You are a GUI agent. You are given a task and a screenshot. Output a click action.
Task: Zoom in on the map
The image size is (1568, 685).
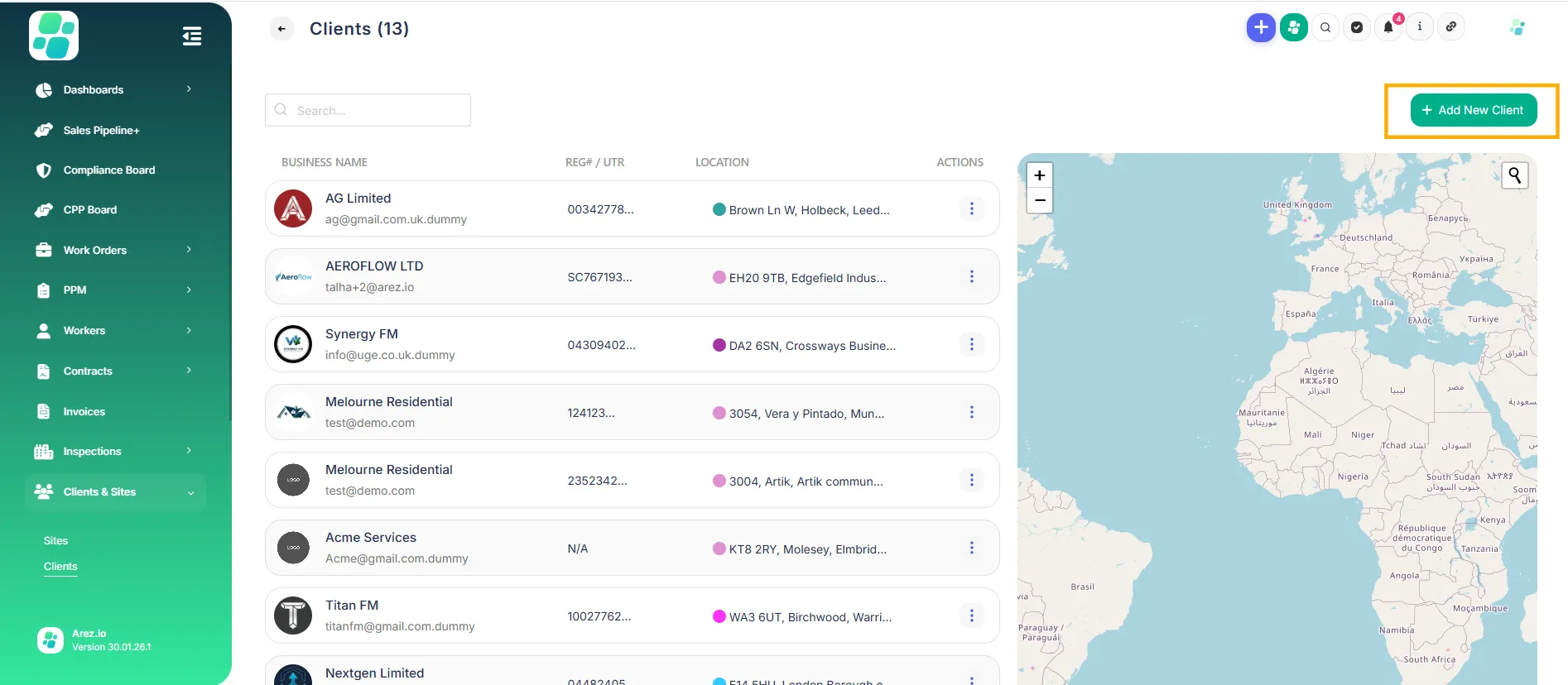click(x=1040, y=175)
